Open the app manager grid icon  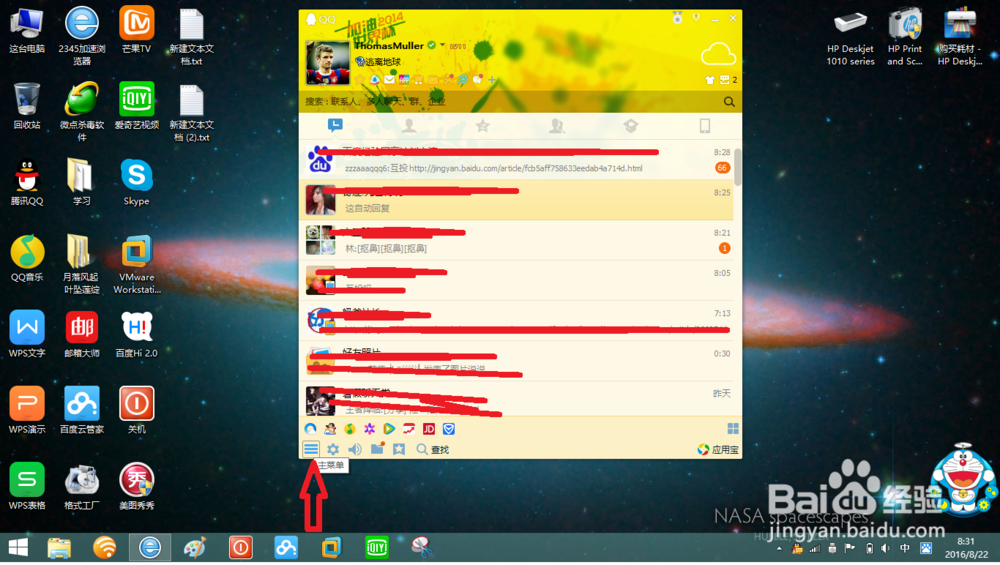click(x=733, y=429)
